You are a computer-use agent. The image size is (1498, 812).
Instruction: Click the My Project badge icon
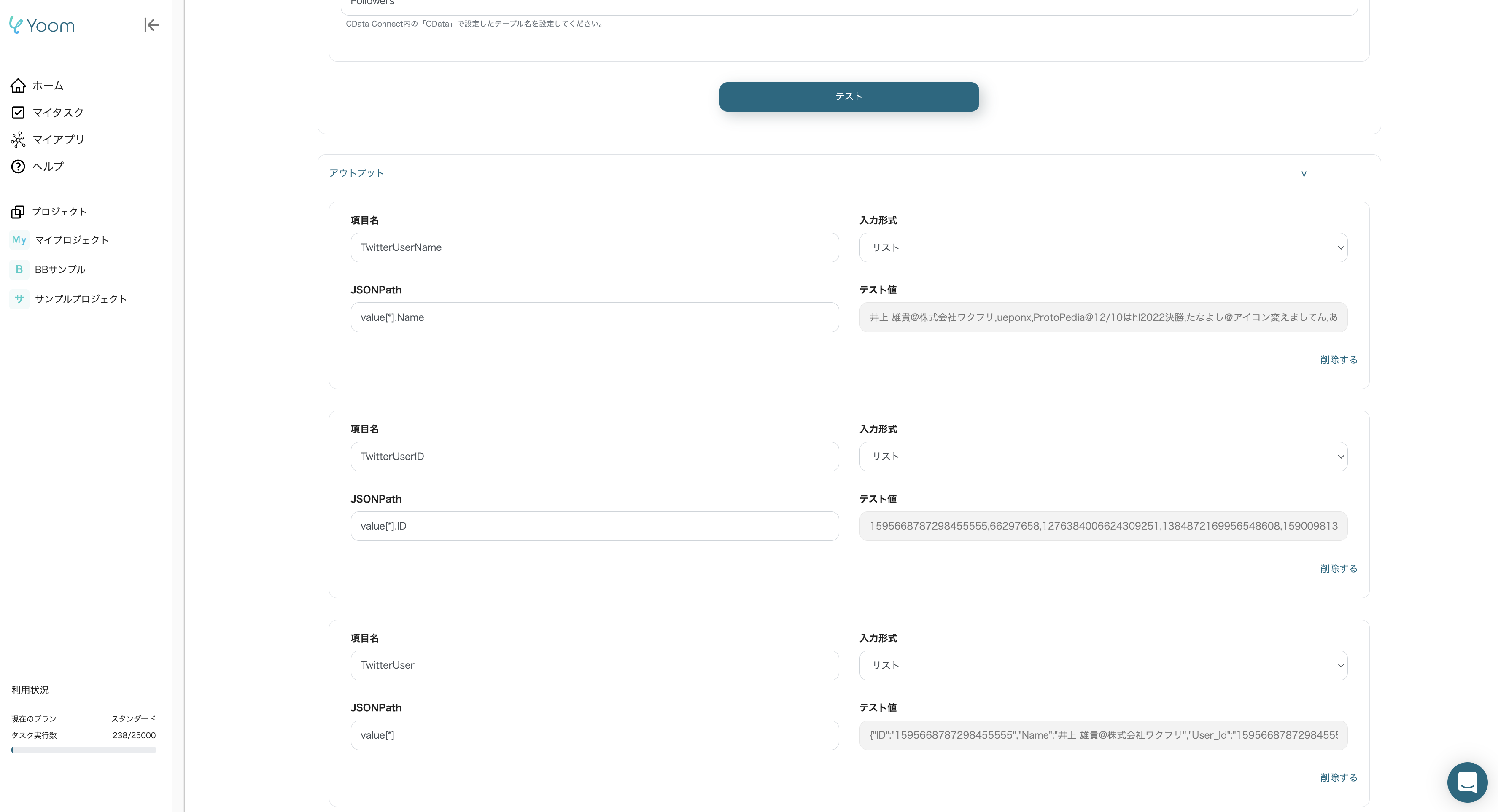[19, 239]
